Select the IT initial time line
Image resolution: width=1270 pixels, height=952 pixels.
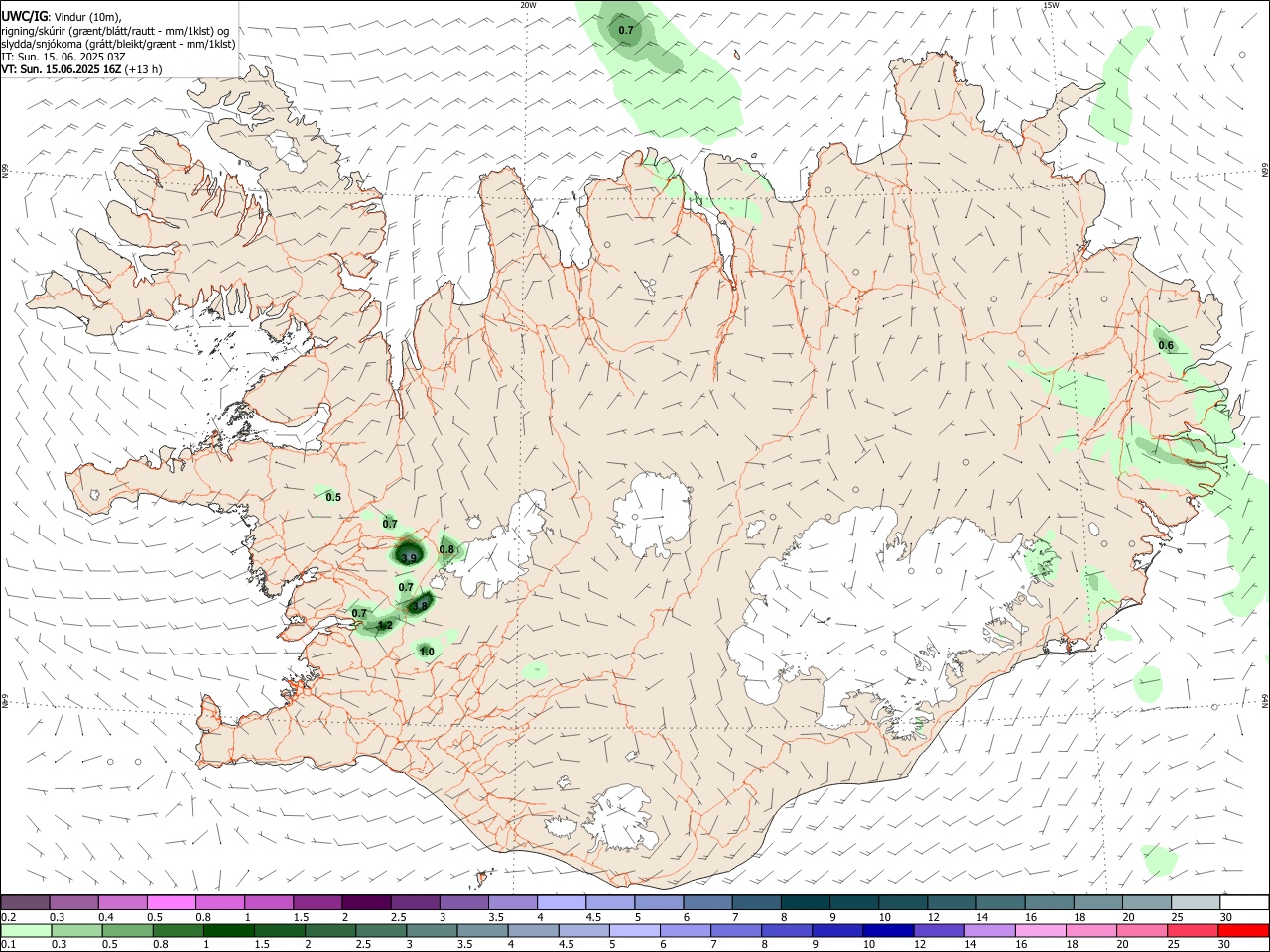pos(63,57)
